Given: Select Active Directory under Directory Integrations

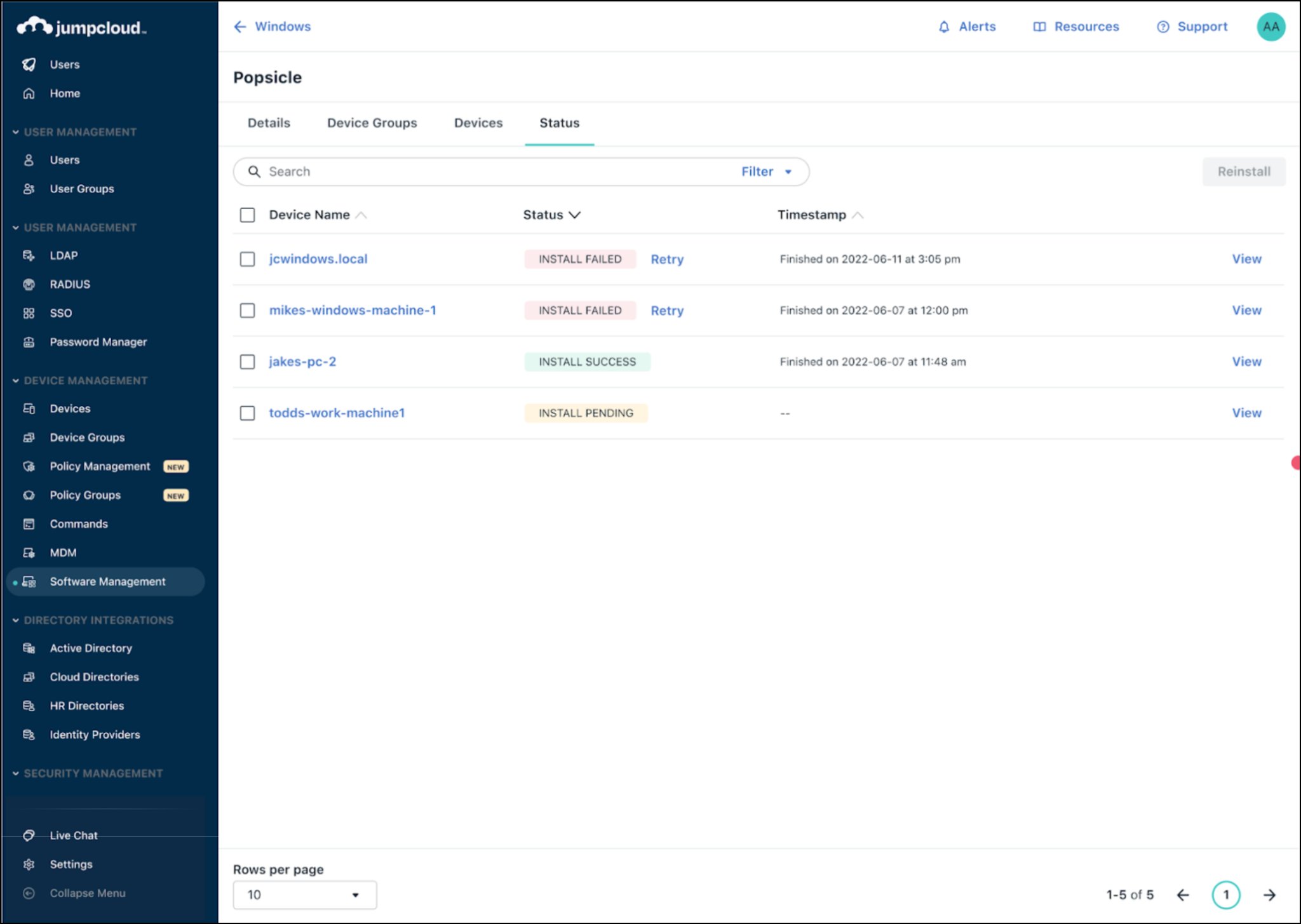Looking at the screenshot, I should tap(90, 648).
